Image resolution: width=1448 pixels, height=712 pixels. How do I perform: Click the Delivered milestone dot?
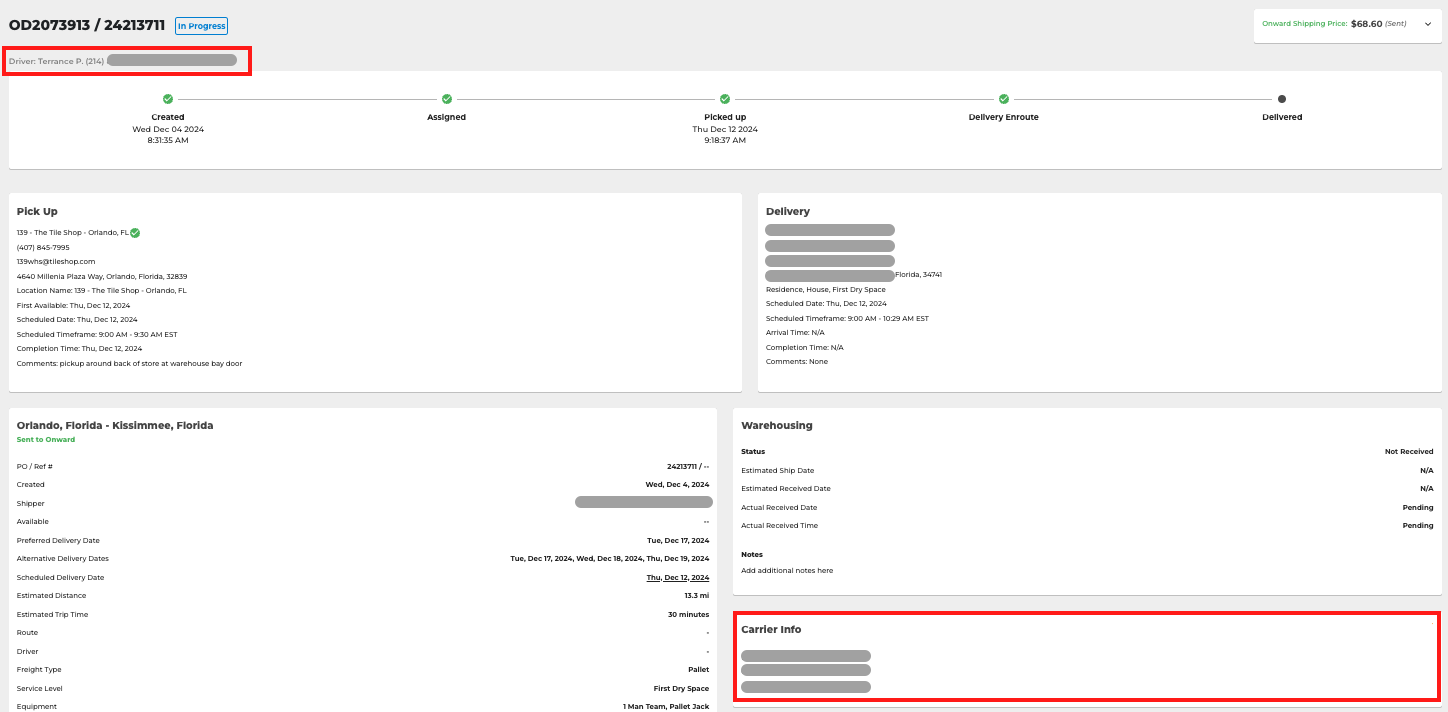[1282, 99]
